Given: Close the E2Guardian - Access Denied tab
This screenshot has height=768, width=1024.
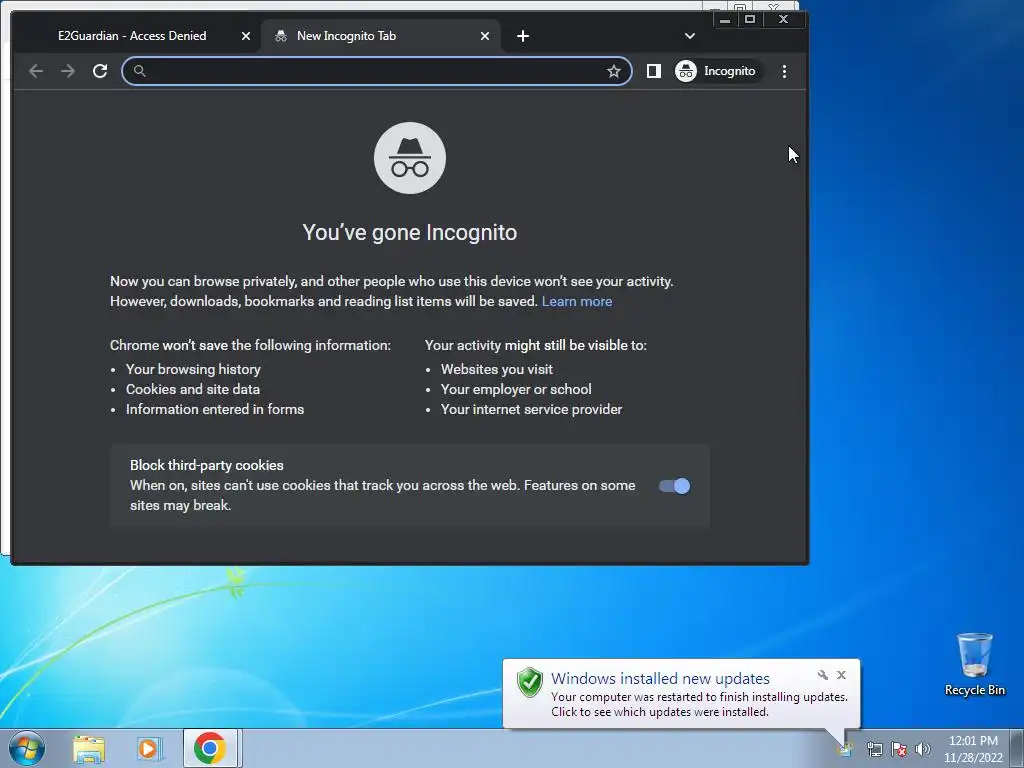Looking at the screenshot, I should [x=246, y=36].
